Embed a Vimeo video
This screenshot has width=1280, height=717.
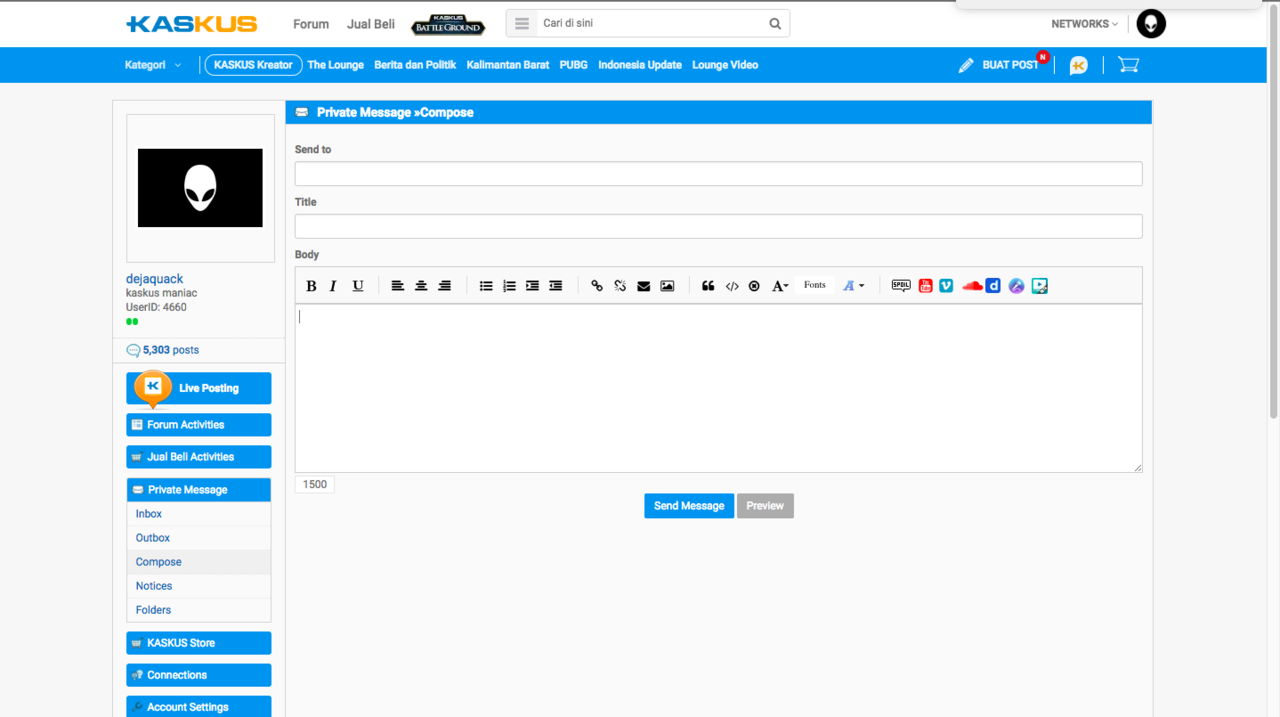coord(946,286)
